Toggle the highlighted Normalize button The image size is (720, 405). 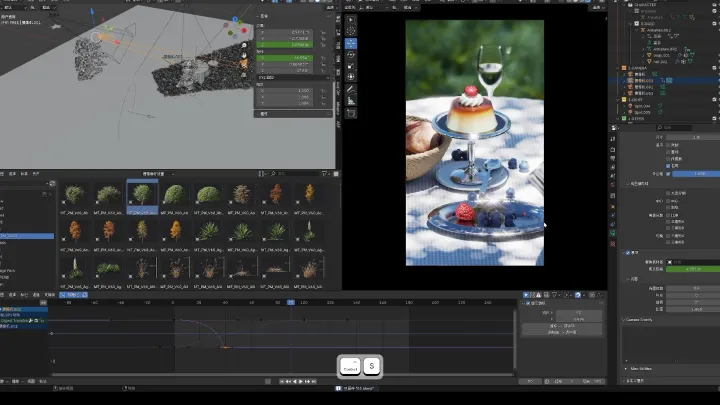click(x=70, y=295)
